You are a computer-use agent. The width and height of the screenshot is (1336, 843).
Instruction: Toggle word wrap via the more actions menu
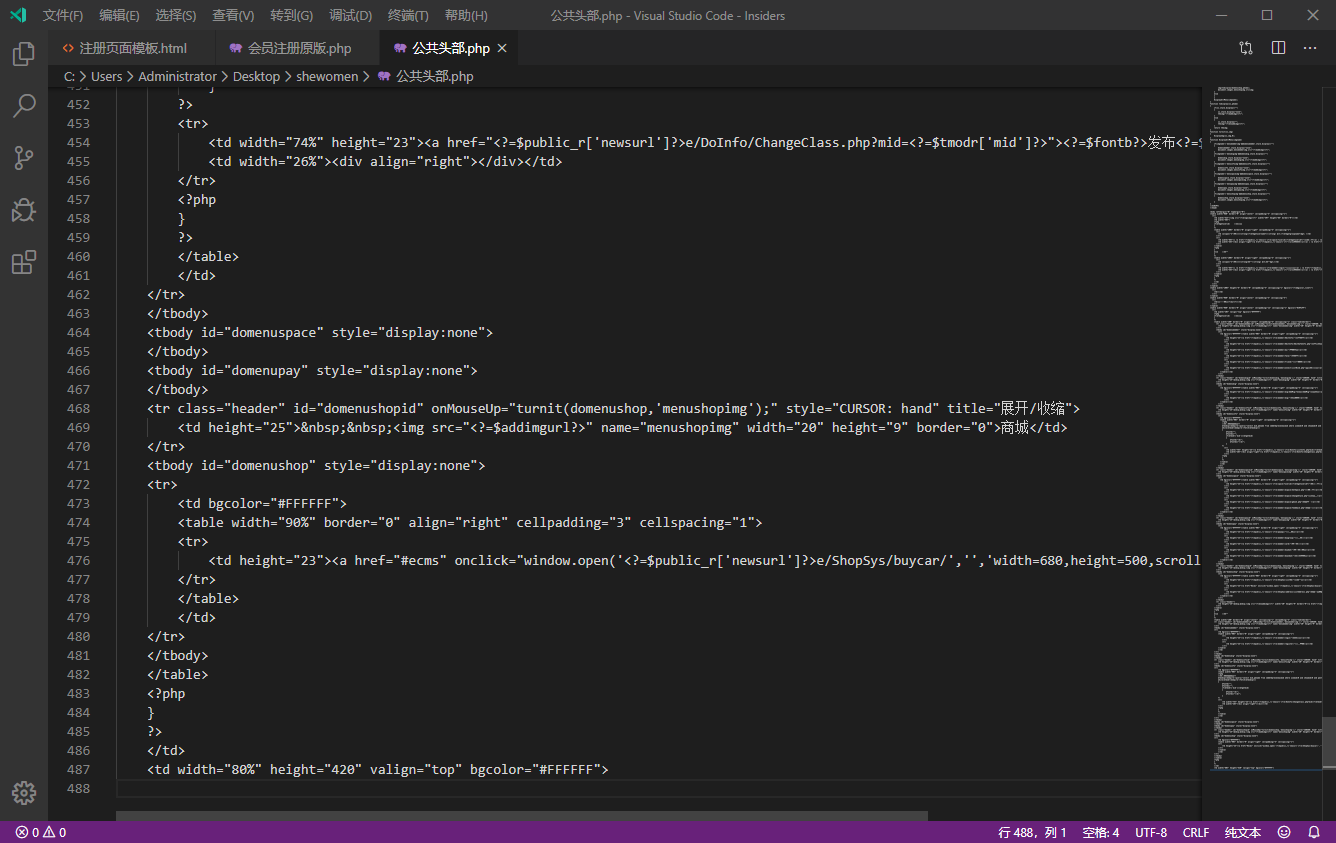pos(1310,46)
